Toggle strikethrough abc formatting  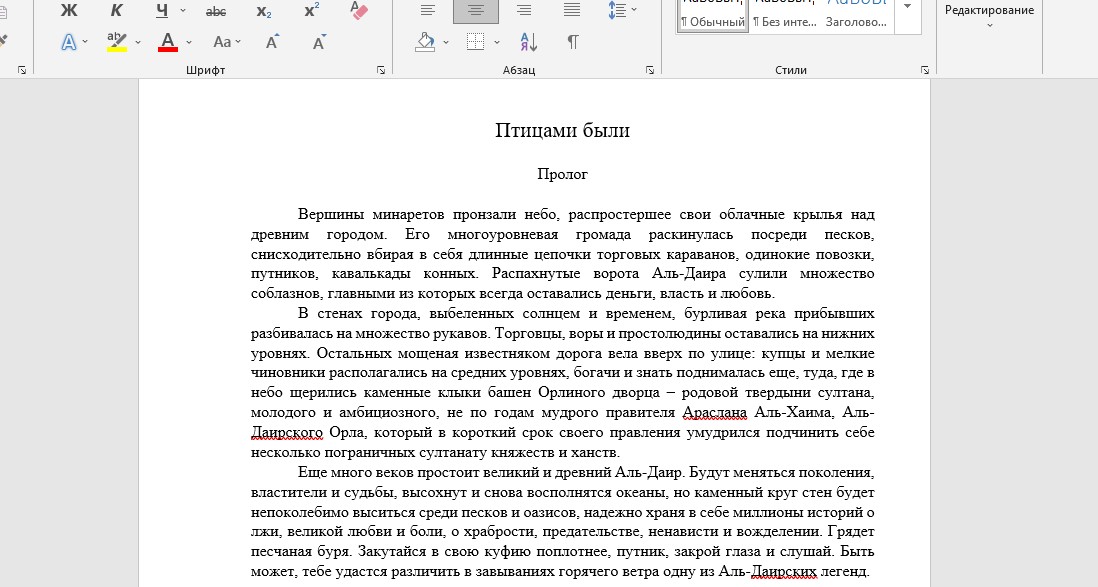(216, 11)
